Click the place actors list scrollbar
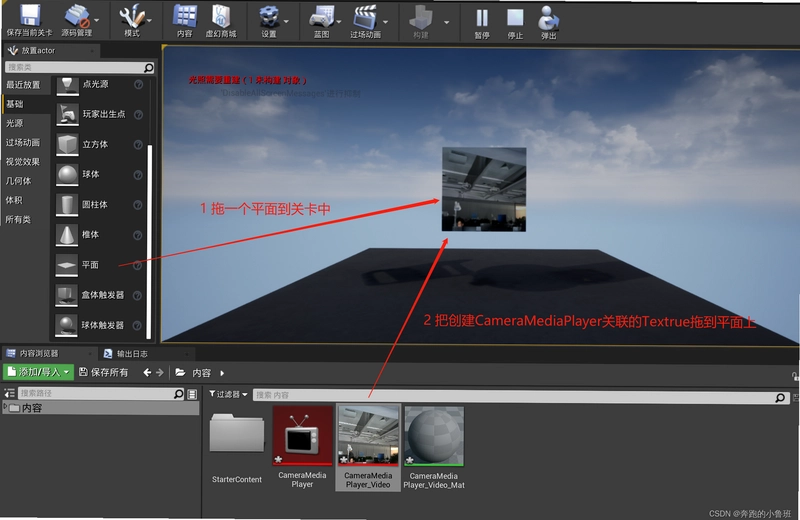The height and width of the screenshot is (520, 800). (149, 242)
